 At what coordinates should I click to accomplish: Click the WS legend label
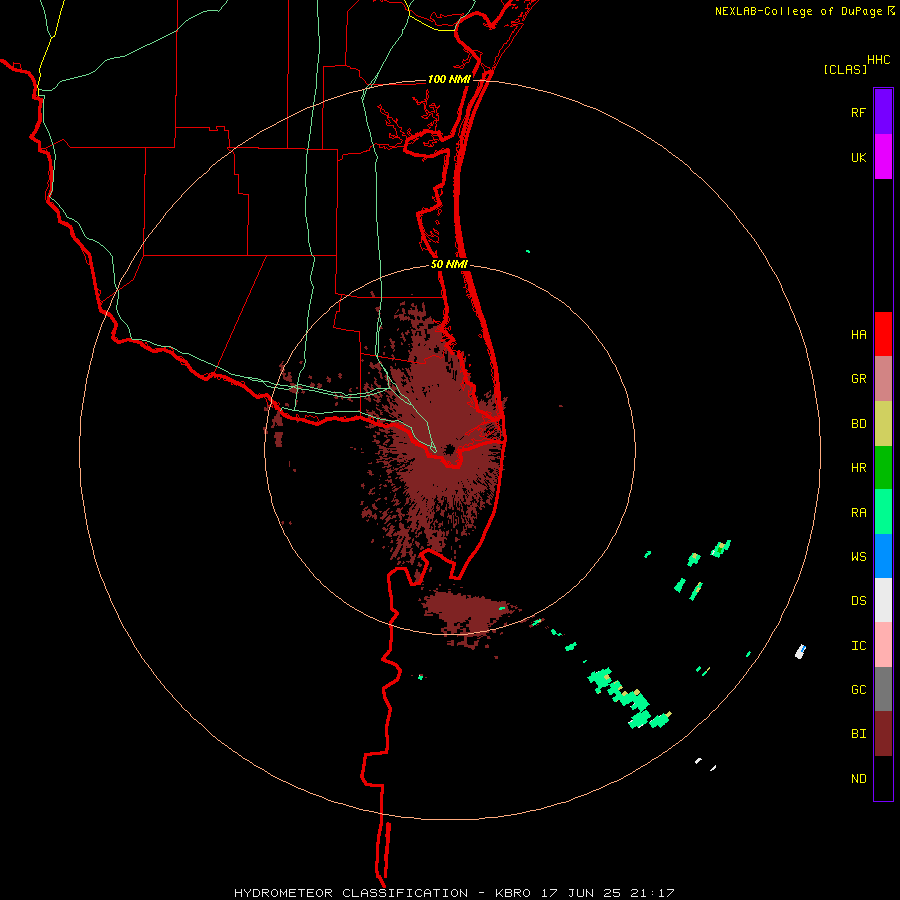[858, 557]
